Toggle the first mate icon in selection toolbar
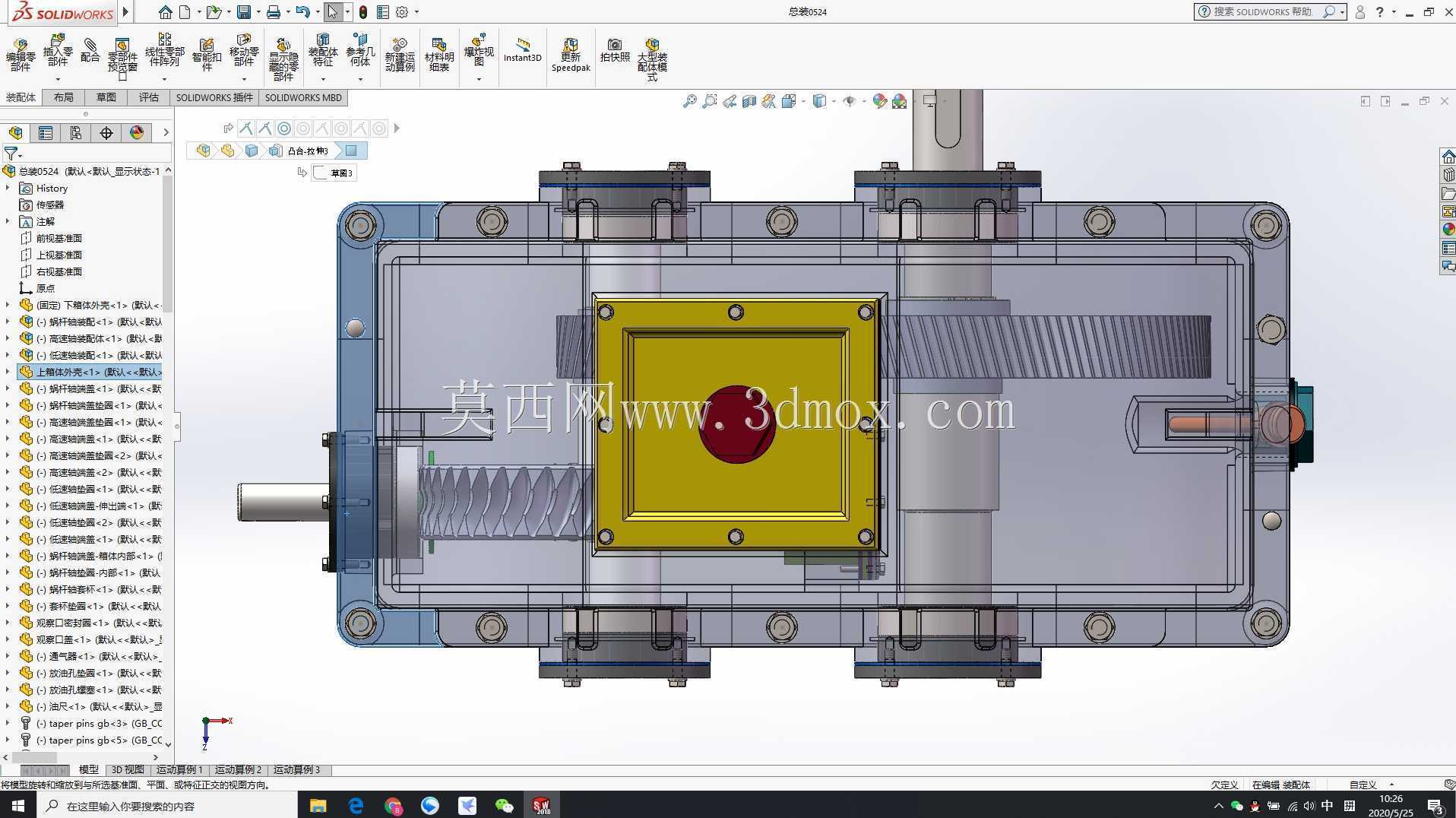 (x=245, y=128)
